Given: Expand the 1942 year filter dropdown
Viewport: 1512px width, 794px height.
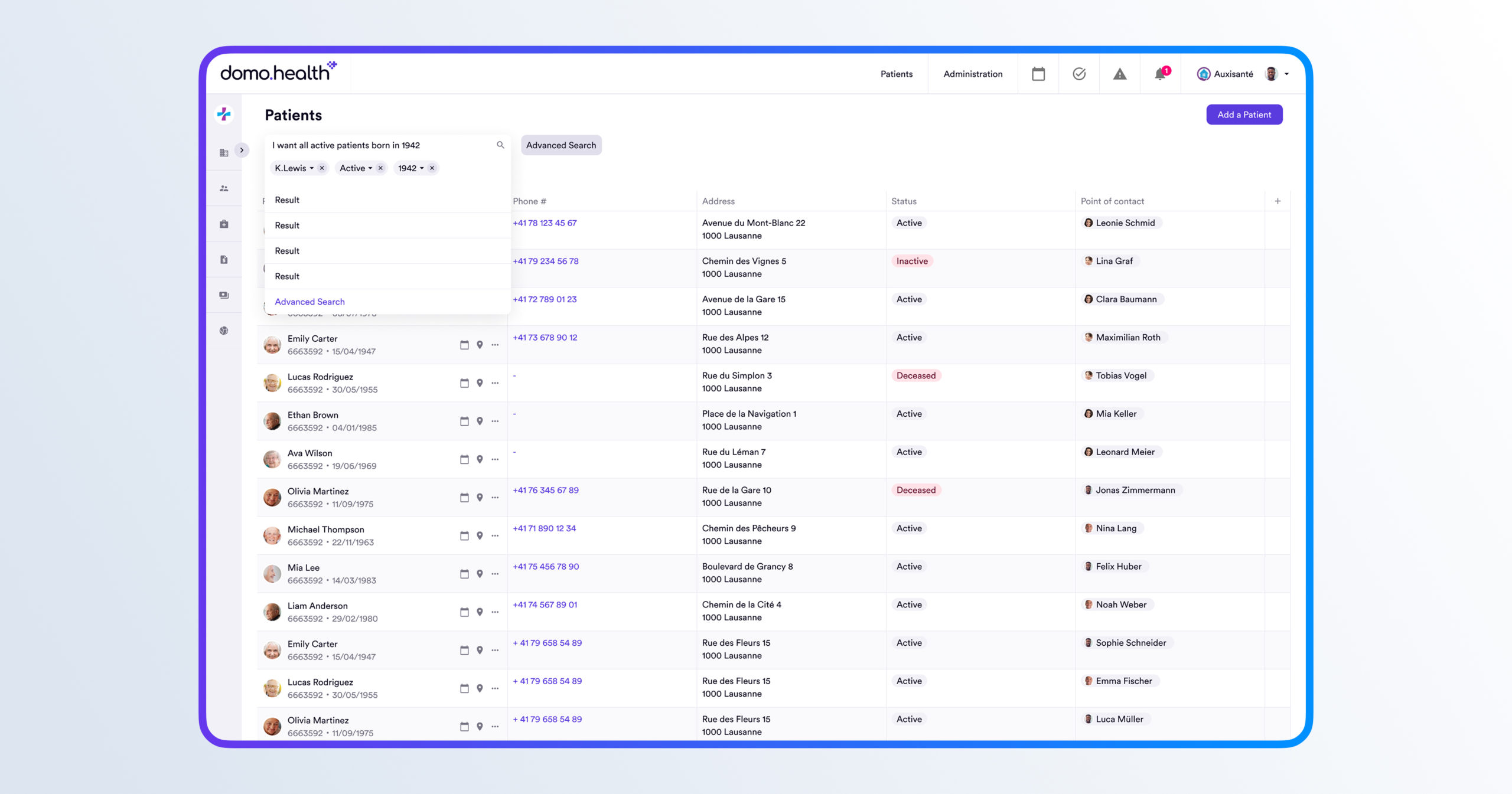Looking at the screenshot, I should pyautogui.click(x=422, y=168).
